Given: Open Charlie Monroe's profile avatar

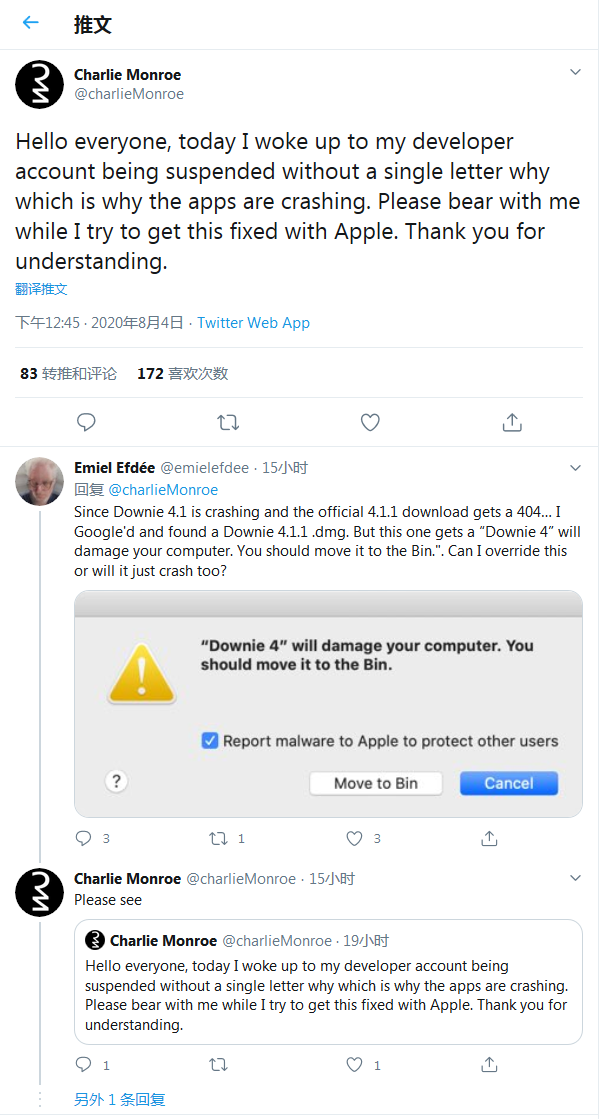Looking at the screenshot, I should (x=39, y=84).
